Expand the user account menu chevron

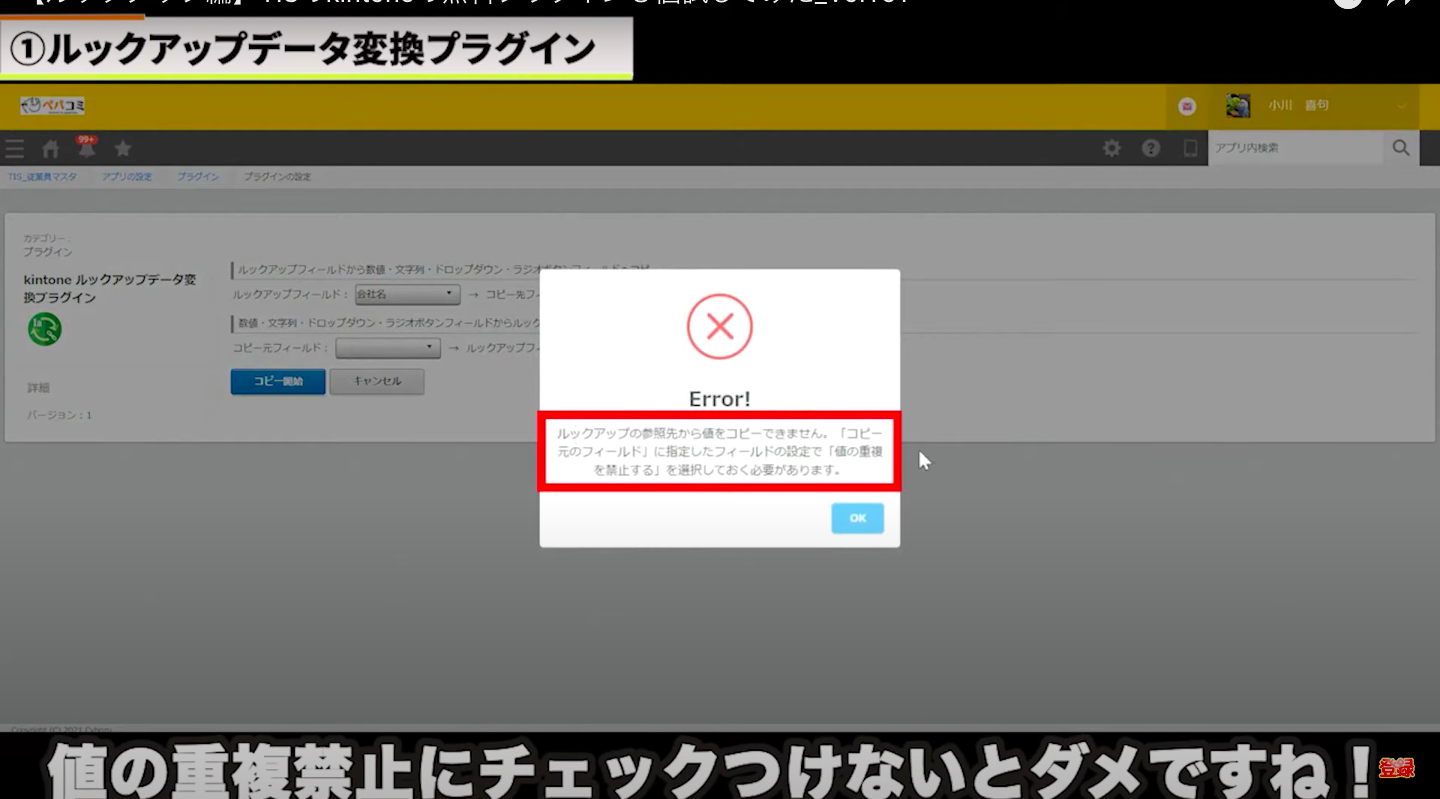(x=1401, y=106)
